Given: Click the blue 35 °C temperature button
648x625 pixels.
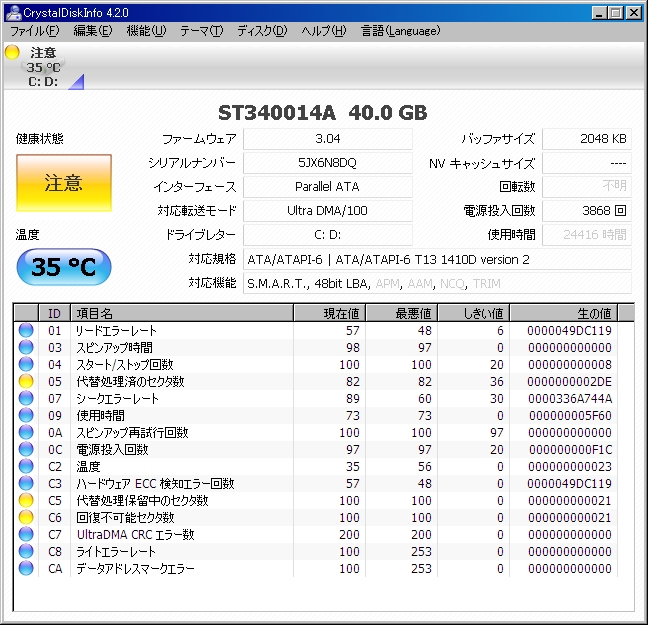Looking at the screenshot, I should click(64, 267).
